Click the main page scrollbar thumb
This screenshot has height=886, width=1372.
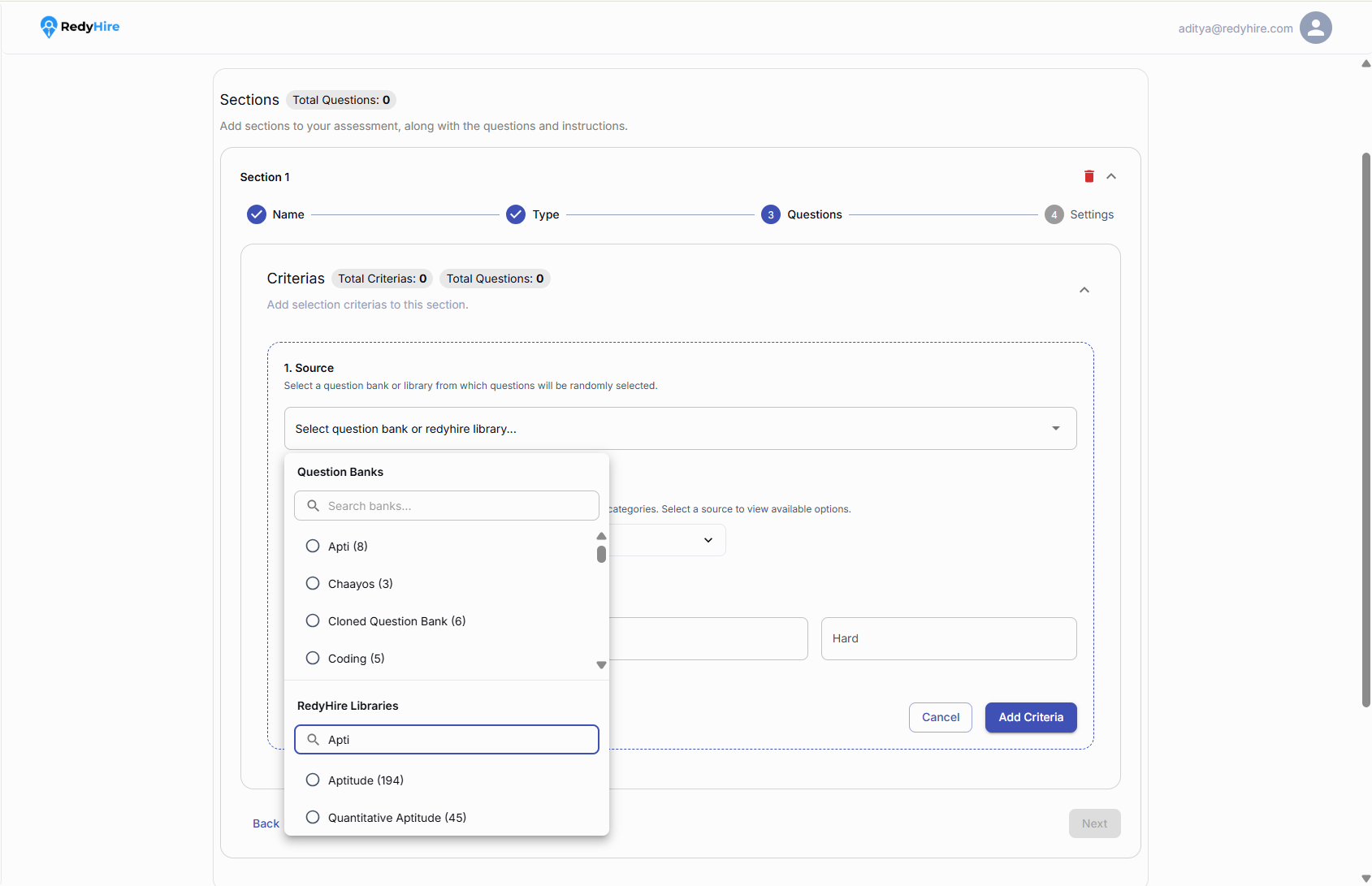tap(1366, 430)
